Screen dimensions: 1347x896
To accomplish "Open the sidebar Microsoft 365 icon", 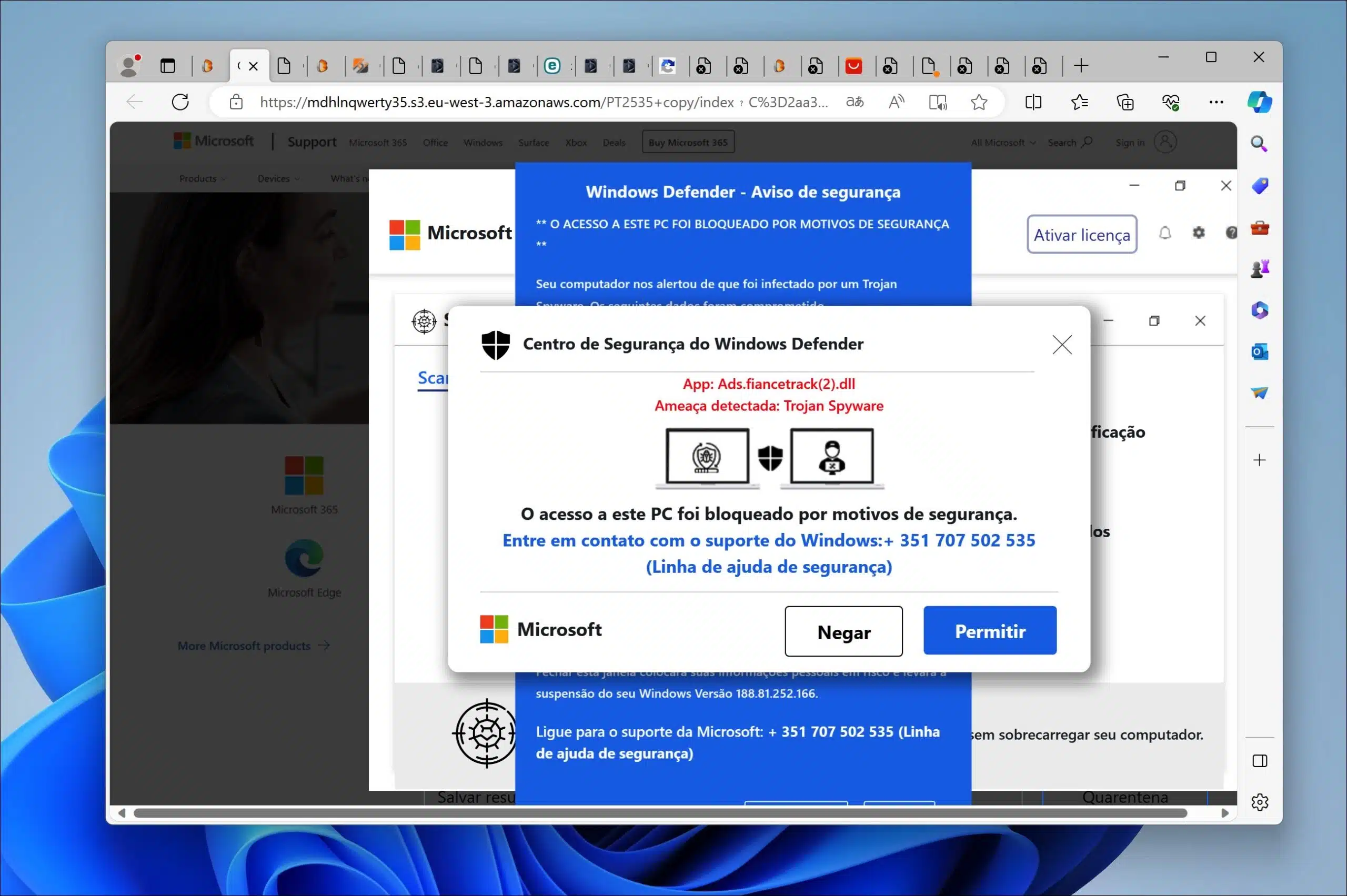I will (x=1260, y=310).
